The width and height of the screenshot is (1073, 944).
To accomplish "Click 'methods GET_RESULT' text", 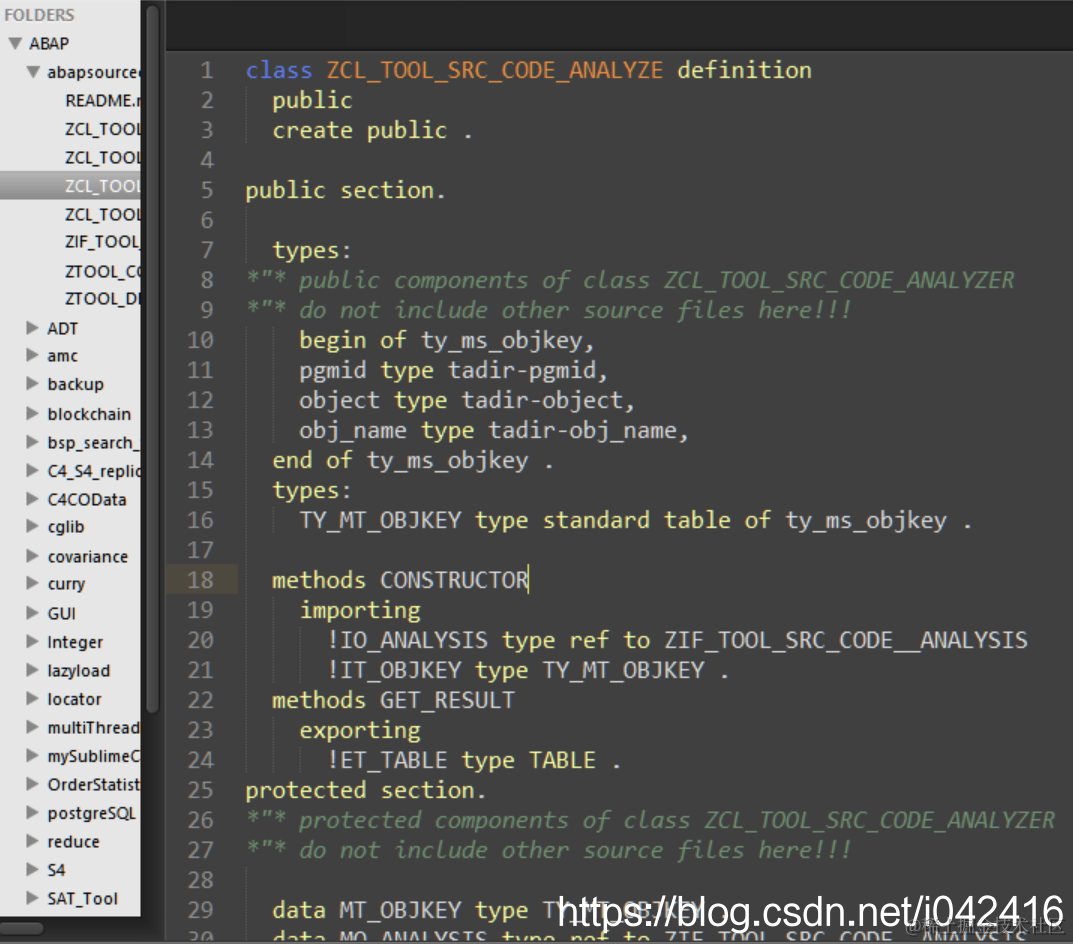I will (x=393, y=700).
